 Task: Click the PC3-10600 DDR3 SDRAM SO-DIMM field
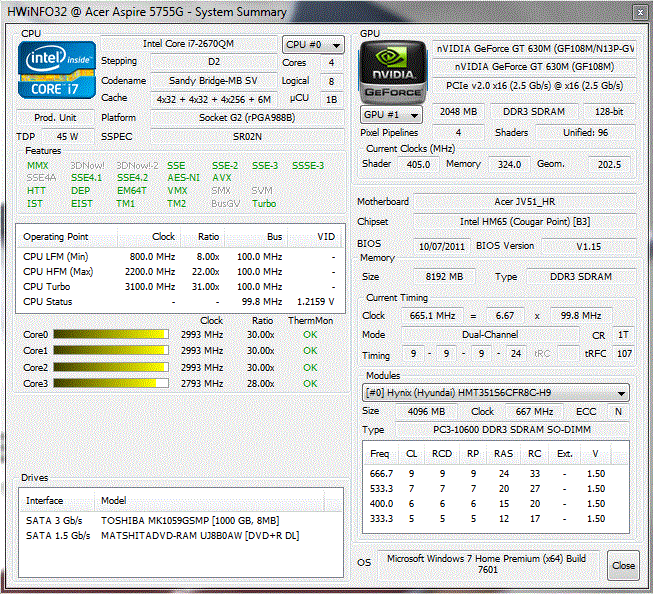(x=512, y=429)
